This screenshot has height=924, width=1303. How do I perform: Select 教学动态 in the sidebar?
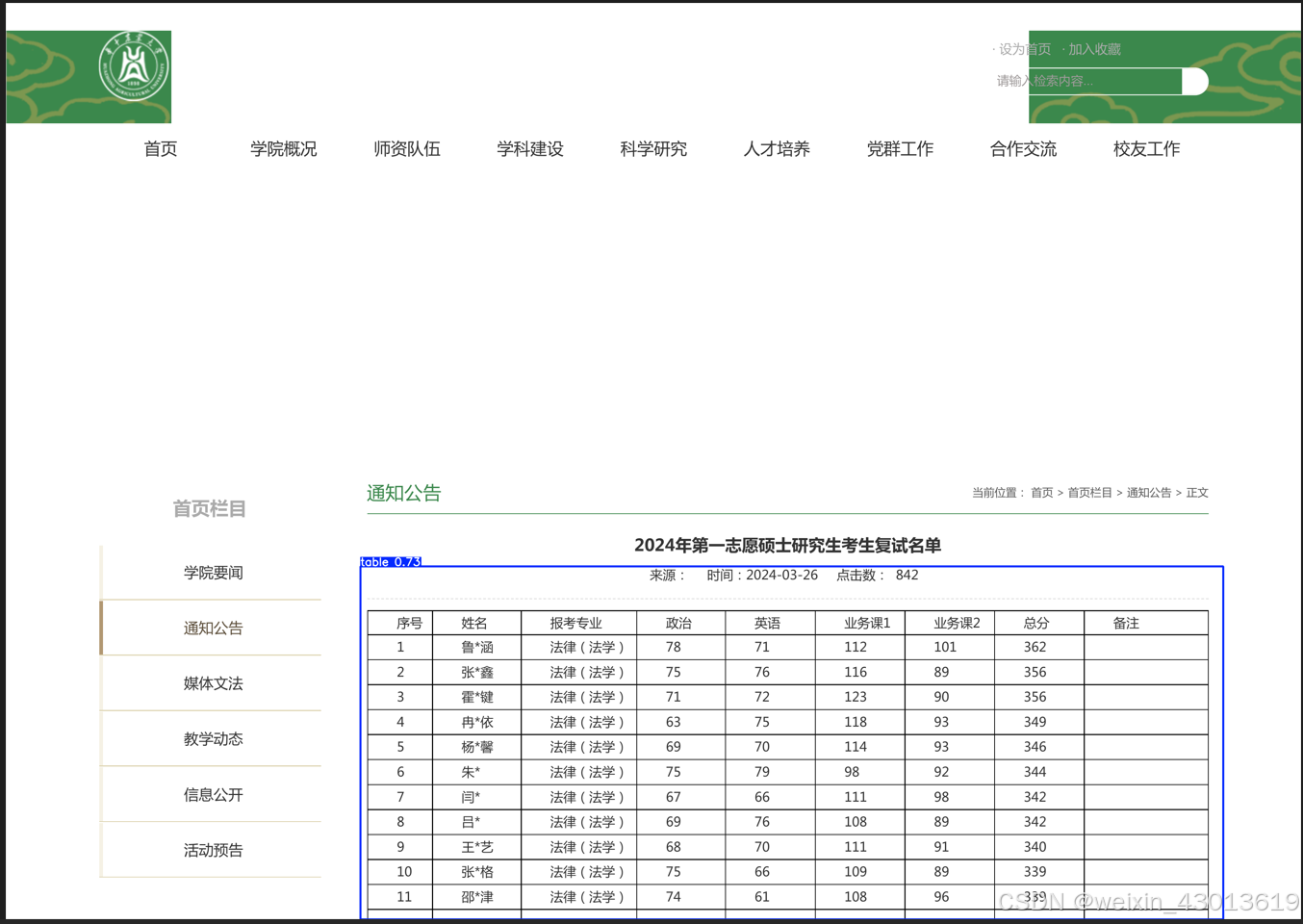tap(213, 739)
